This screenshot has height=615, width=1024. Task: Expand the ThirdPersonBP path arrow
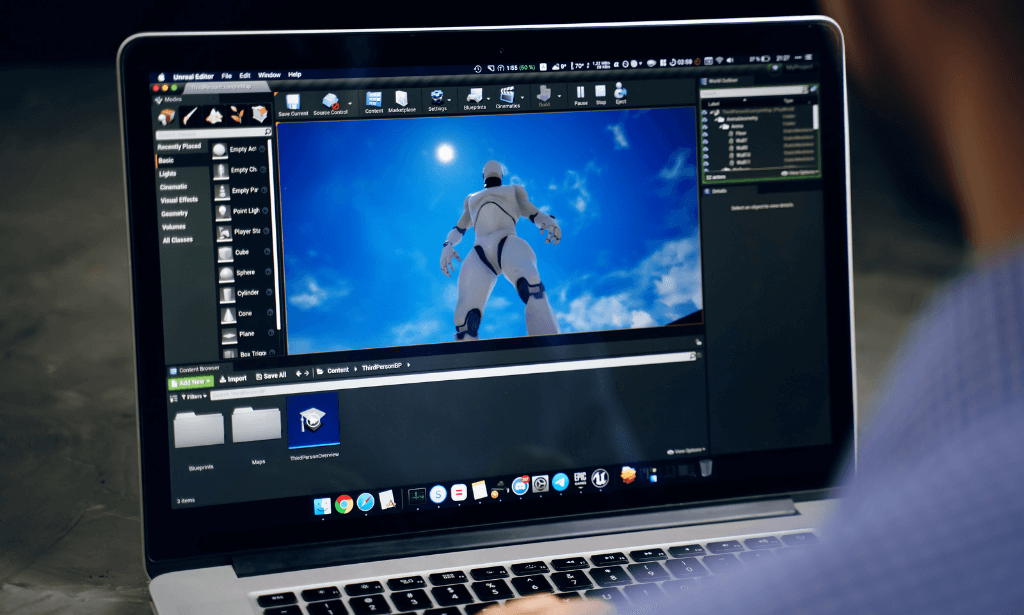tap(409, 365)
